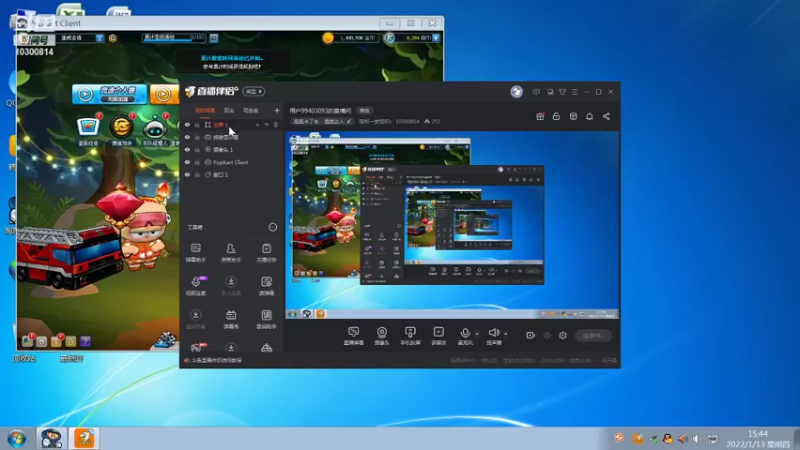Viewport: 800px width, 450px height.
Task: Hide the PopKart Client source
Action: tap(187, 162)
